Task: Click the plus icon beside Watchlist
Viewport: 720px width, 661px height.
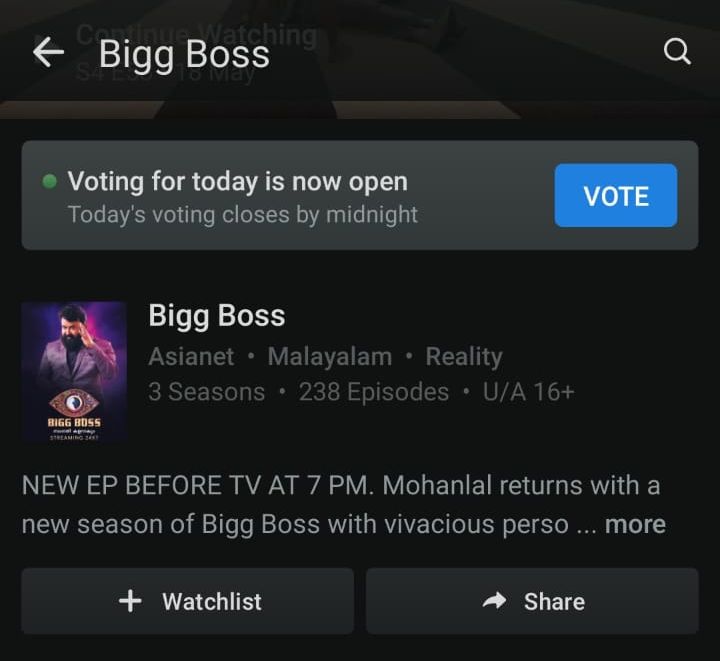Action: (x=130, y=601)
